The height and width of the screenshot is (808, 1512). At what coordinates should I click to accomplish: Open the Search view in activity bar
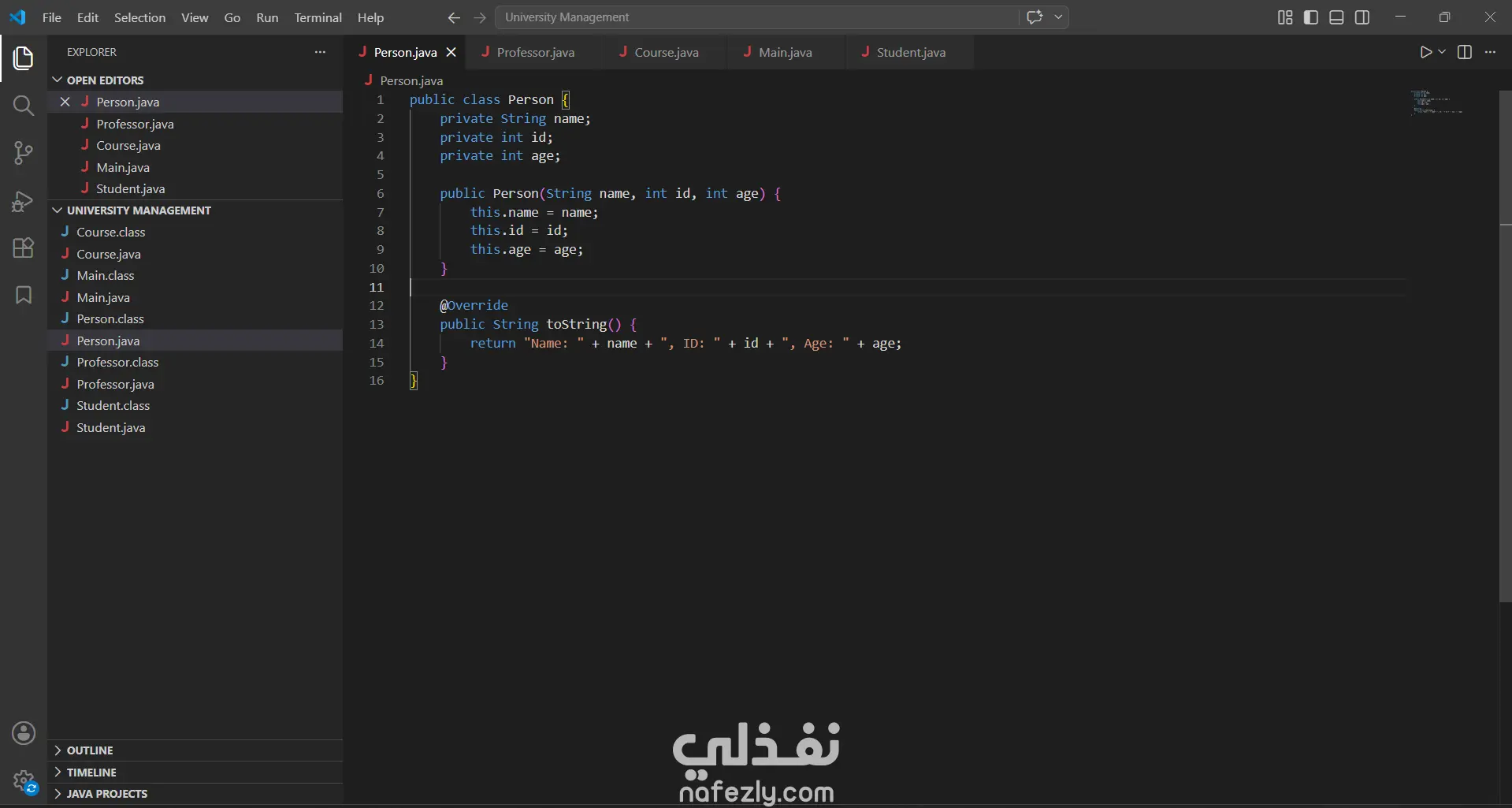click(24, 106)
